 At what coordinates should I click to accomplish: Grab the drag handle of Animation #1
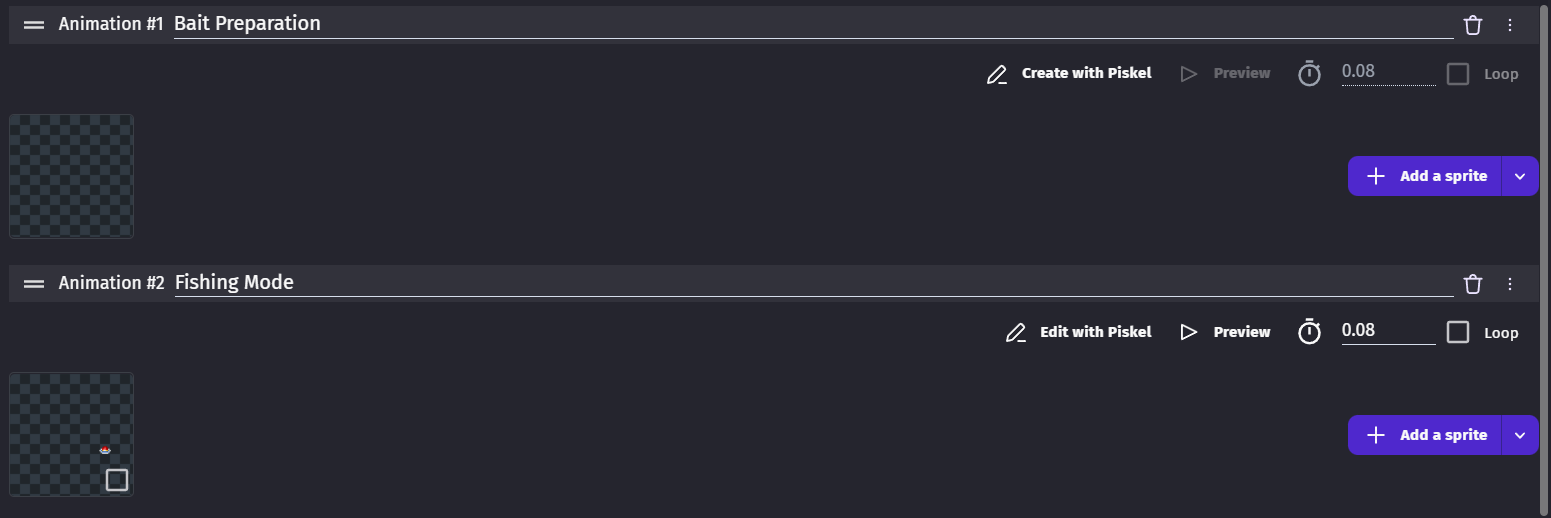(x=34, y=25)
